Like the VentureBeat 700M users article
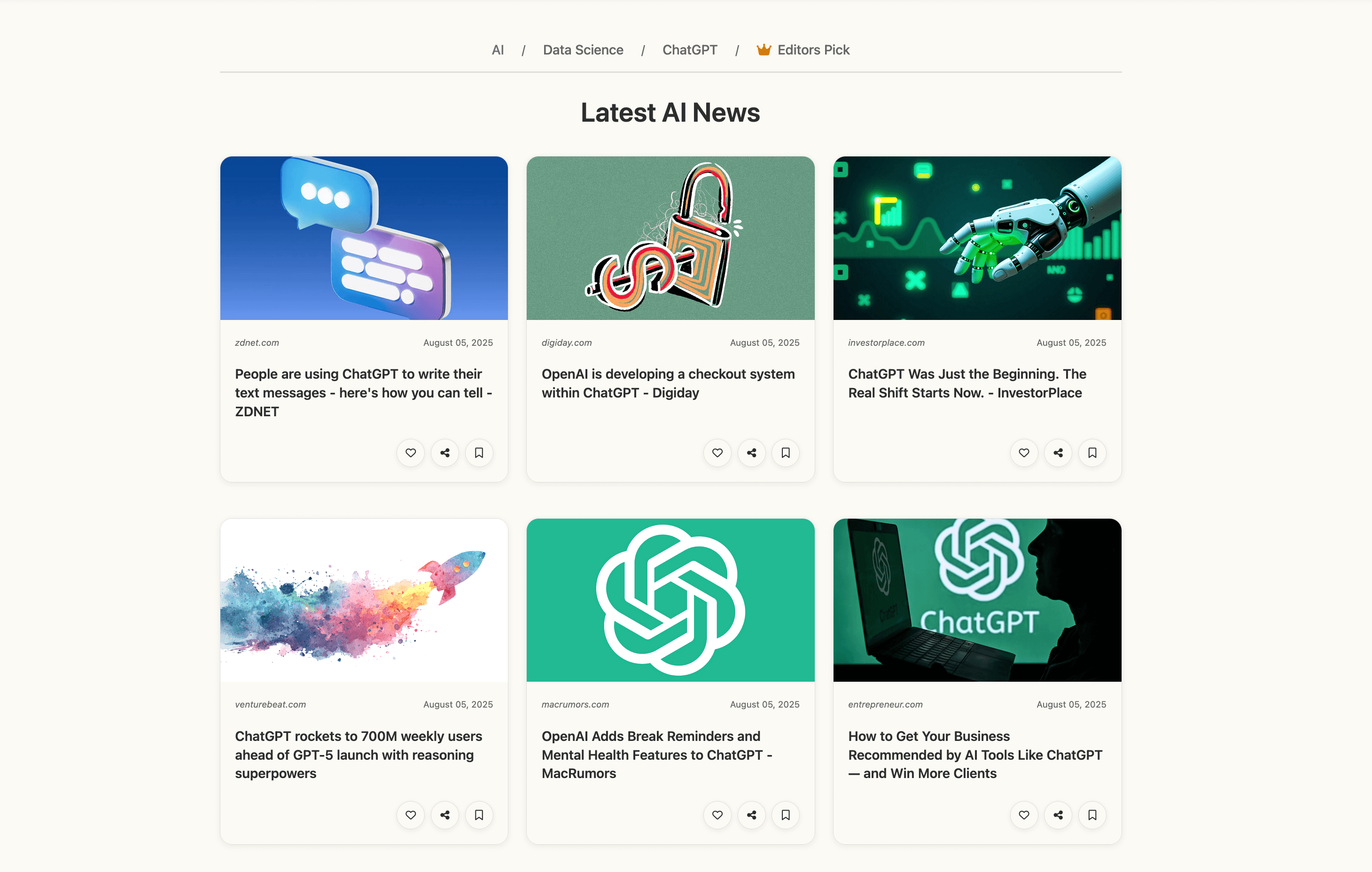This screenshot has height=872, width=1372. click(410, 815)
